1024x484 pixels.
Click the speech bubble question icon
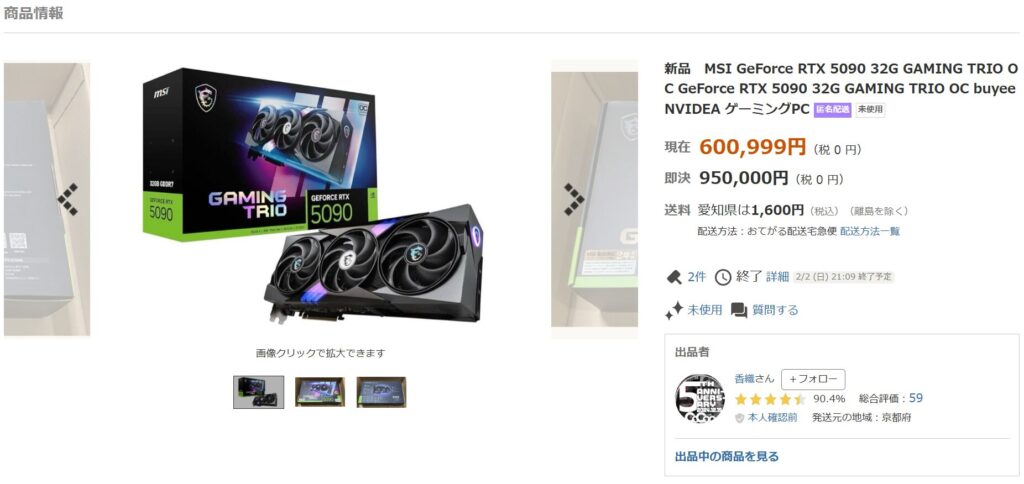739,310
